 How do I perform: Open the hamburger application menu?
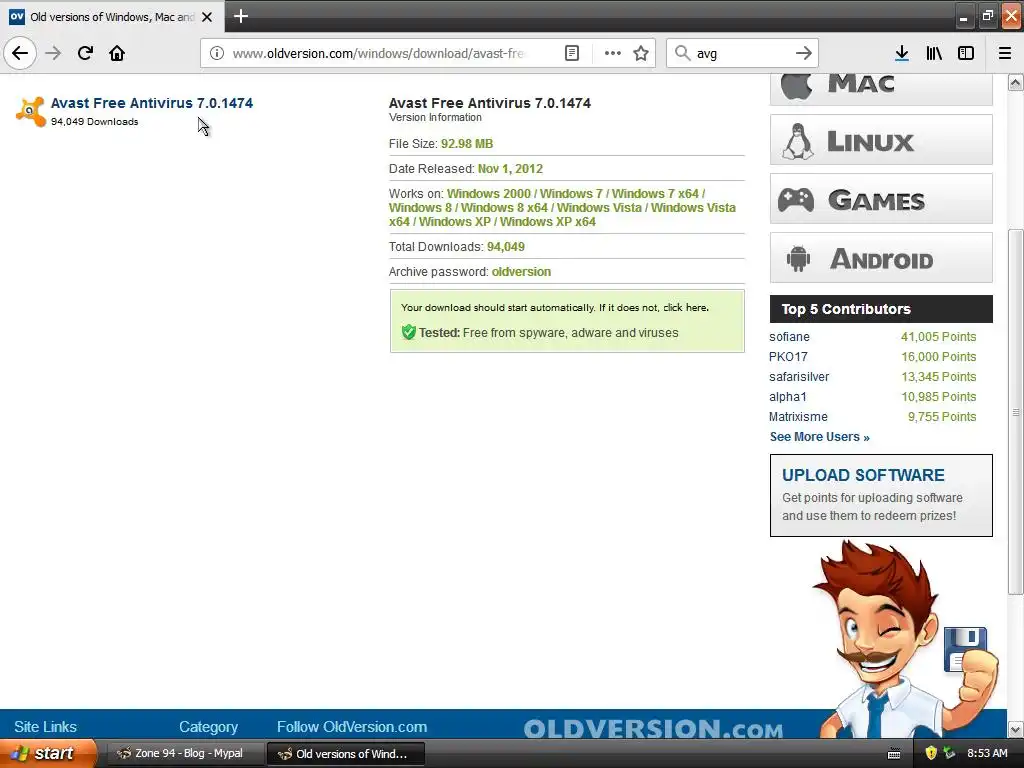tap(1005, 53)
